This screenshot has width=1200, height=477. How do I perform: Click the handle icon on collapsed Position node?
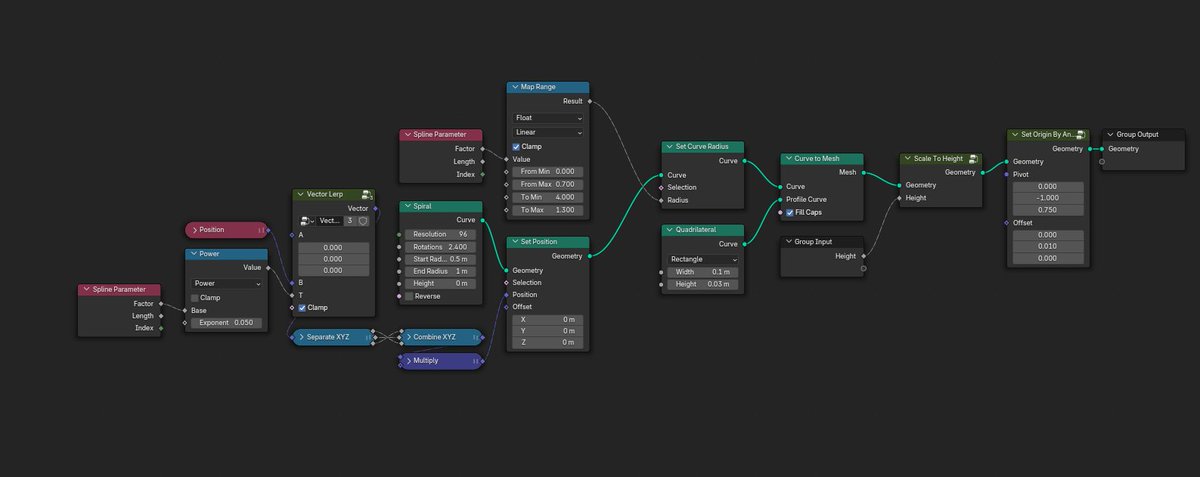(x=262, y=230)
